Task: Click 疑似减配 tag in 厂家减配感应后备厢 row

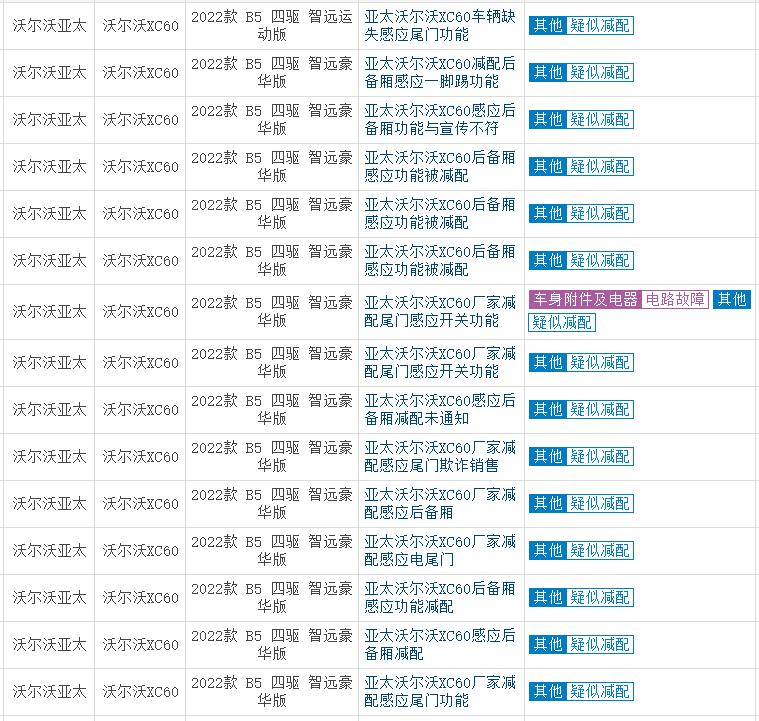Action: (600, 504)
